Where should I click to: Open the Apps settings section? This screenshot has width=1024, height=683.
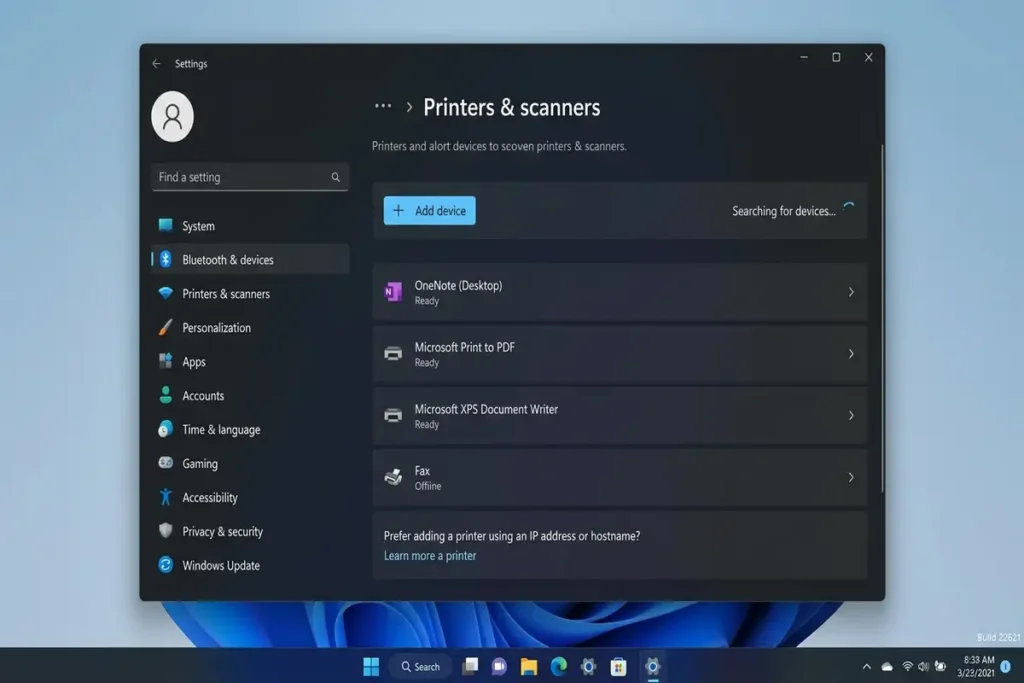tap(250, 362)
